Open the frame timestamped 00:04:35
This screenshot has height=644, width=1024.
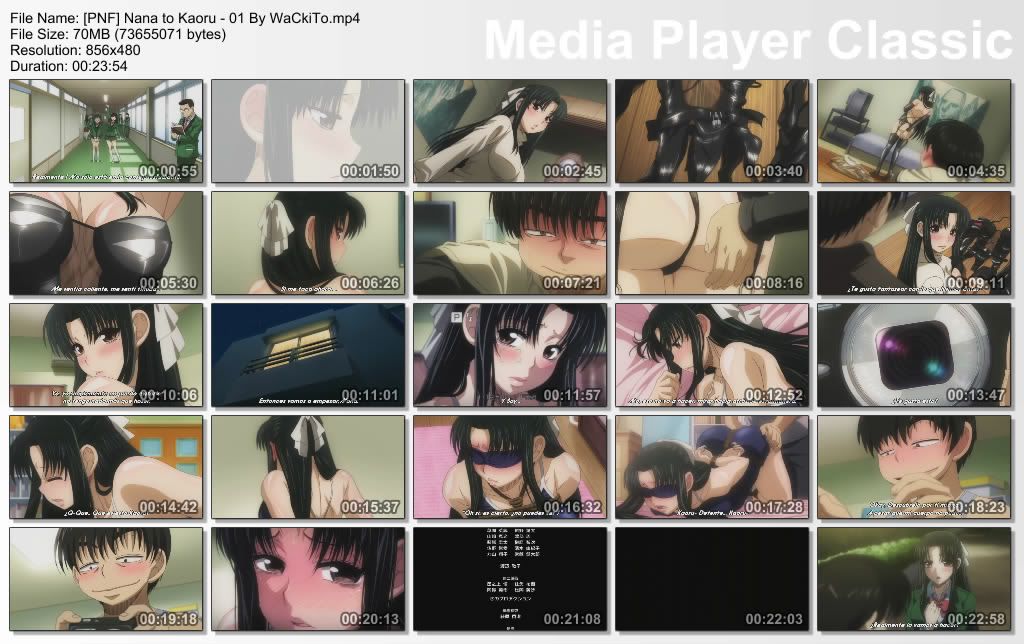click(x=914, y=131)
